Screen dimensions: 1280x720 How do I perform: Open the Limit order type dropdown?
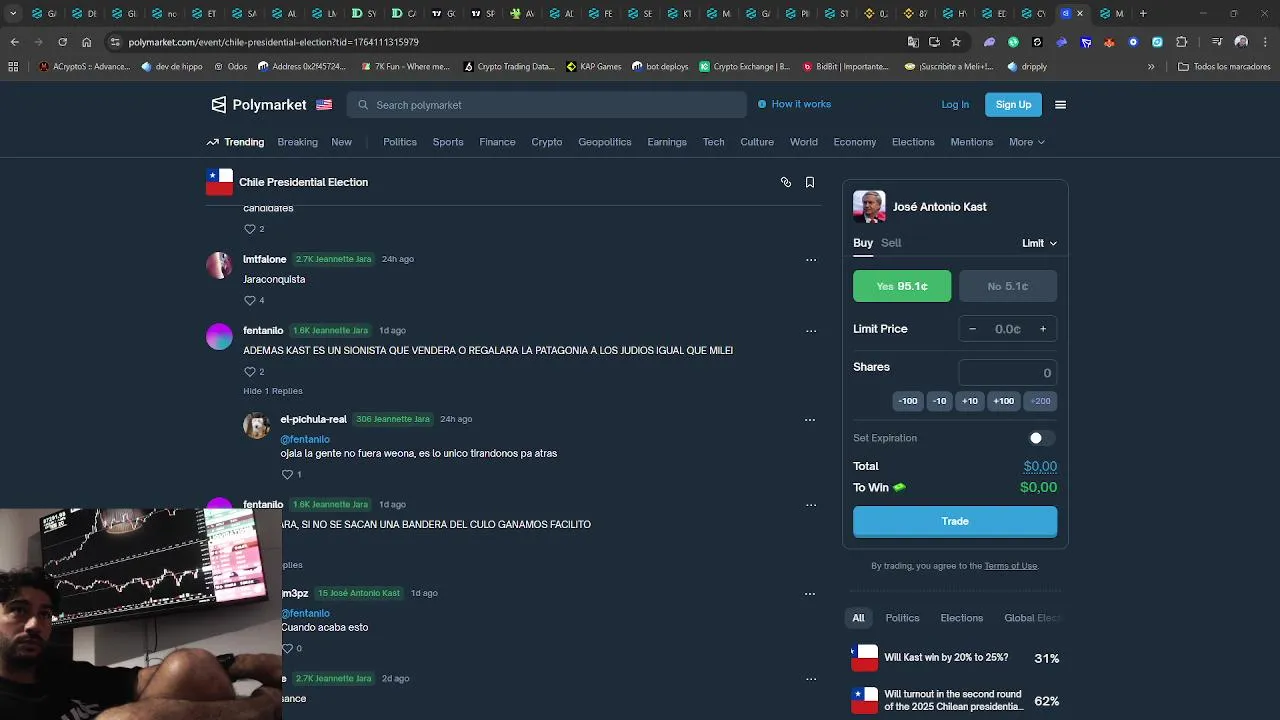(1039, 243)
